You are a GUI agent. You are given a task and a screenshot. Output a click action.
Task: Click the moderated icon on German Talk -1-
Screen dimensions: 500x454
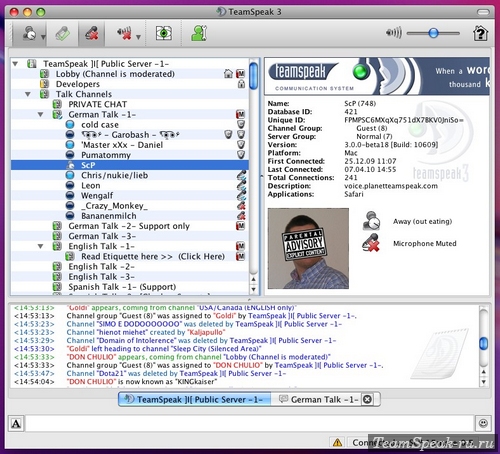[x=240, y=114]
